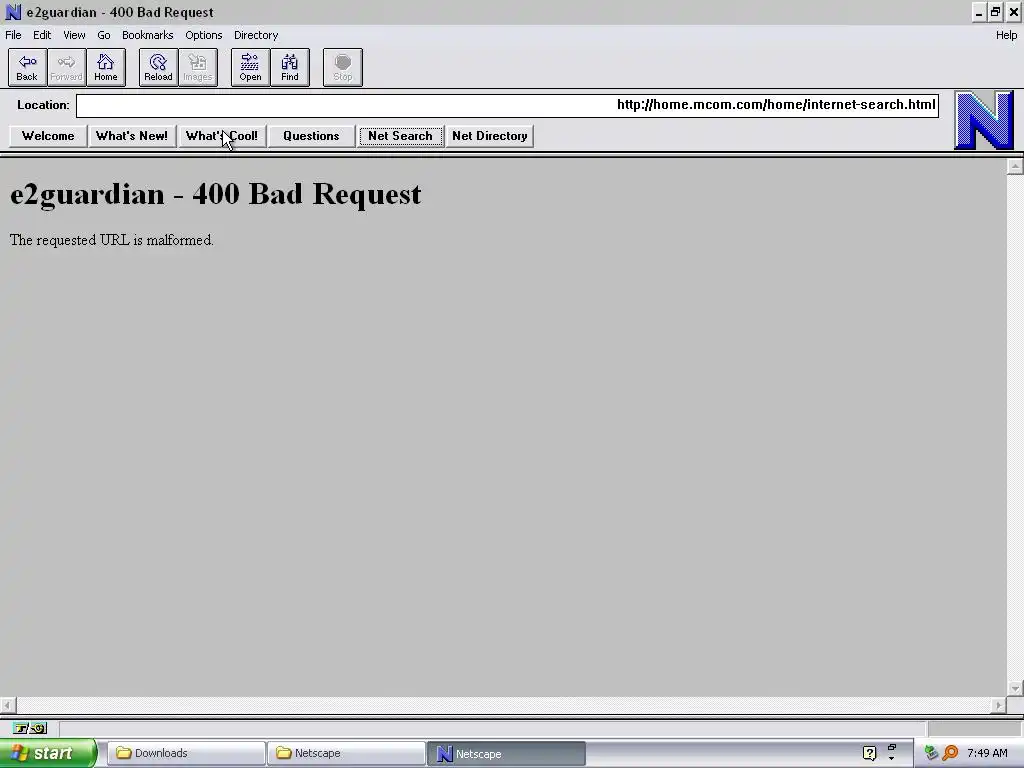Click the Stop loading button
1024x768 pixels.
coord(343,67)
